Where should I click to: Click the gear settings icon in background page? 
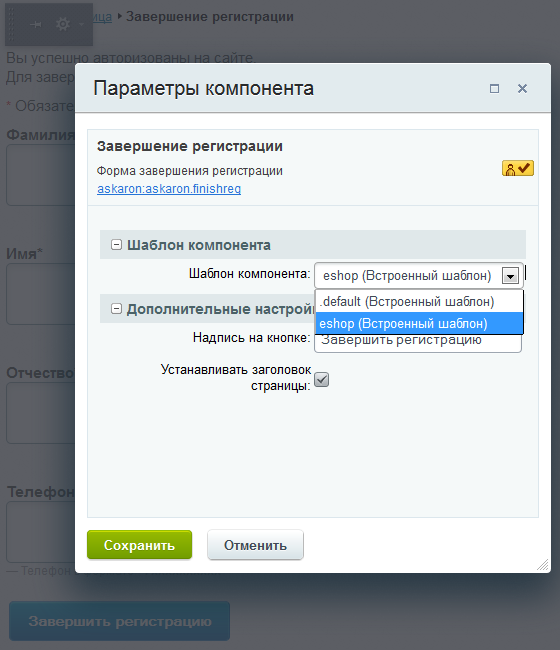click(x=63, y=24)
